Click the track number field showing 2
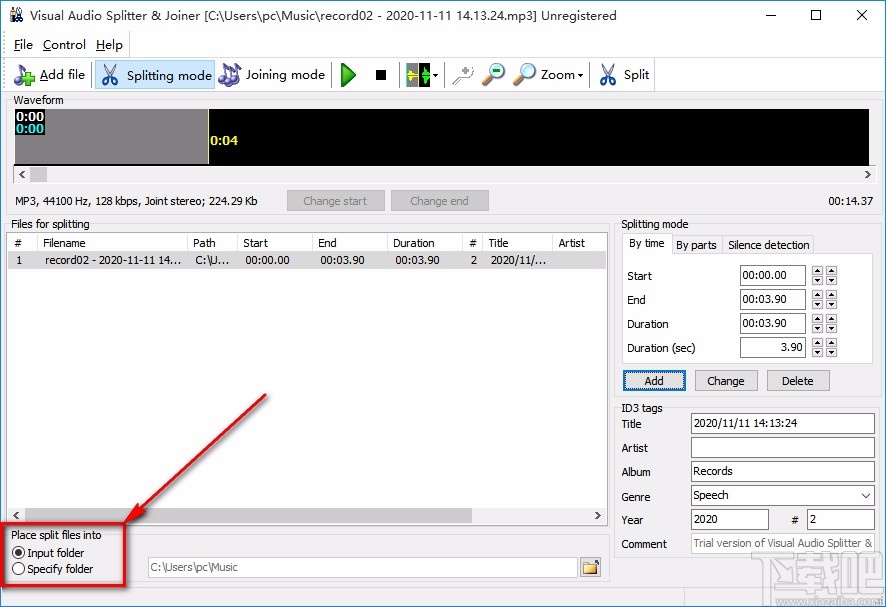This screenshot has width=886, height=607. click(x=841, y=519)
